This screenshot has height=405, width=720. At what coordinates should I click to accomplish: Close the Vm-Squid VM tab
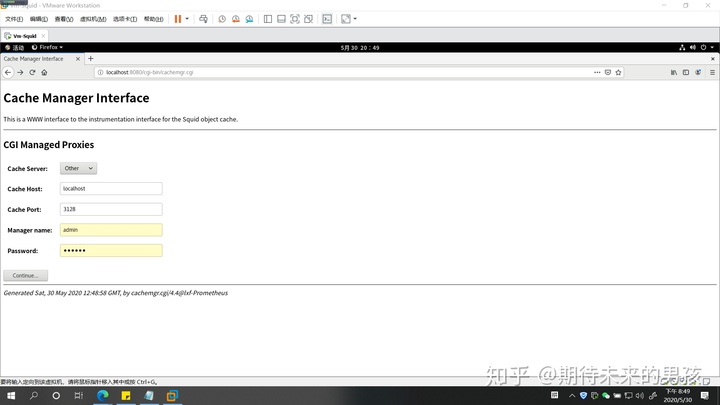pyautogui.click(x=43, y=36)
